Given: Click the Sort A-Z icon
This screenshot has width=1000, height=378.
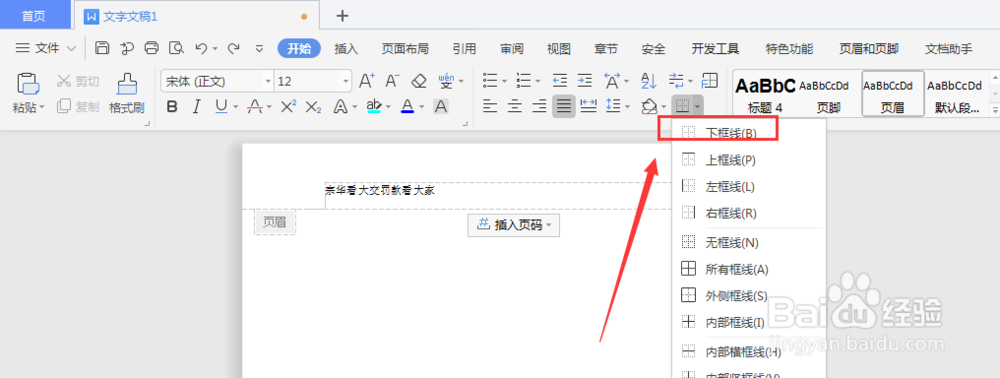Looking at the screenshot, I should [648, 81].
